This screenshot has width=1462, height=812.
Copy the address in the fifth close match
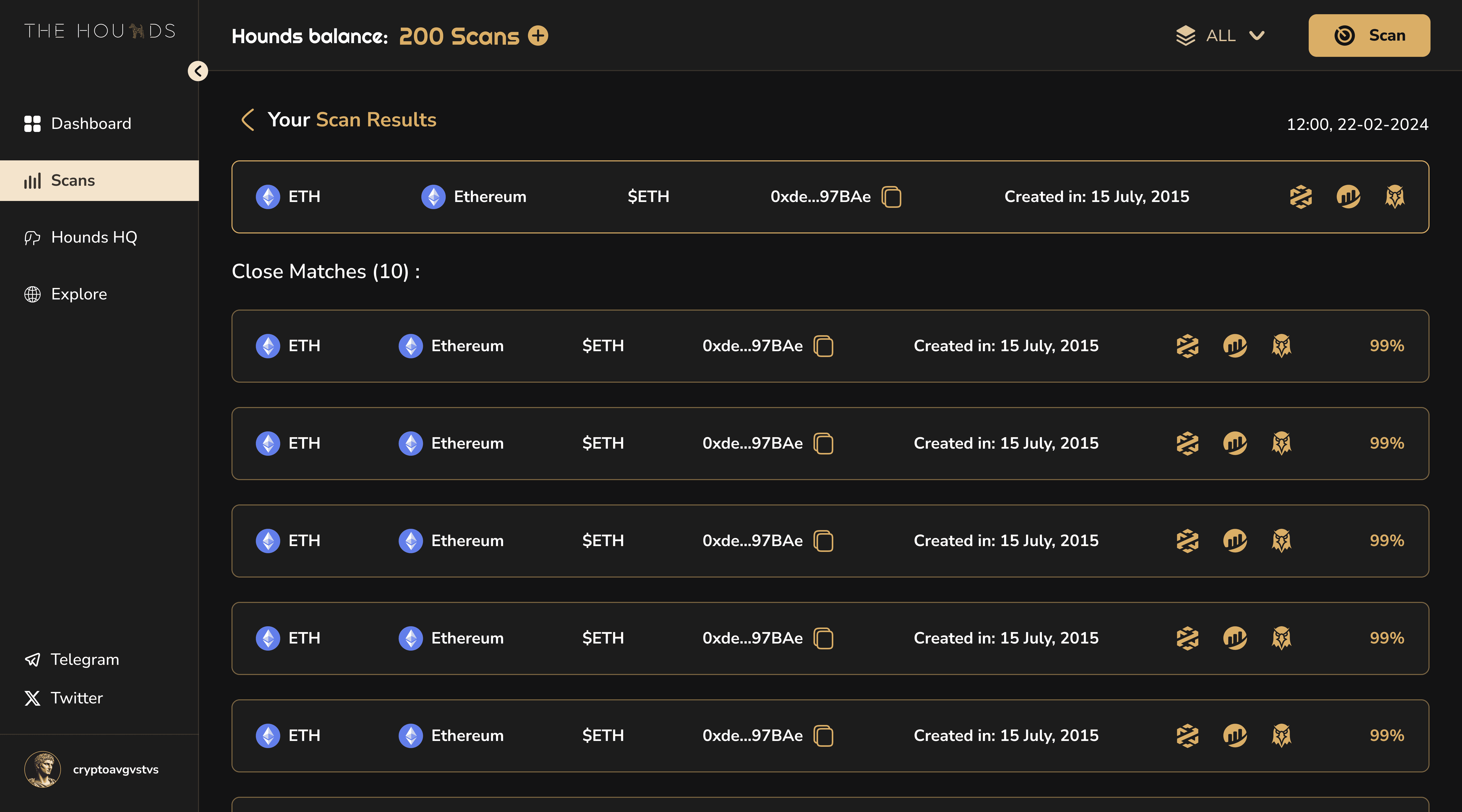823,736
